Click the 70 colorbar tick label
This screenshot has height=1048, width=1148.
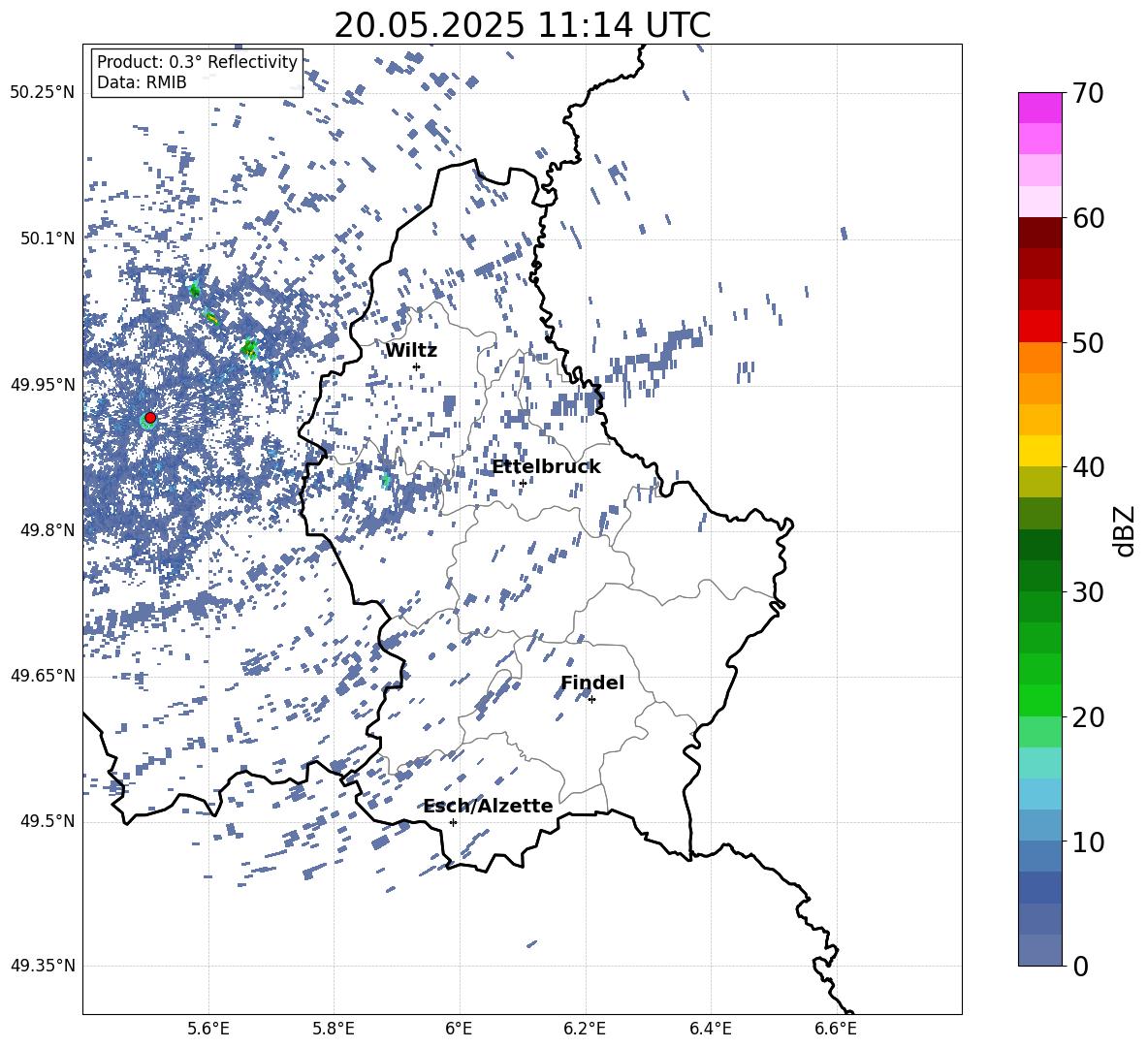tap(1089, 93)
